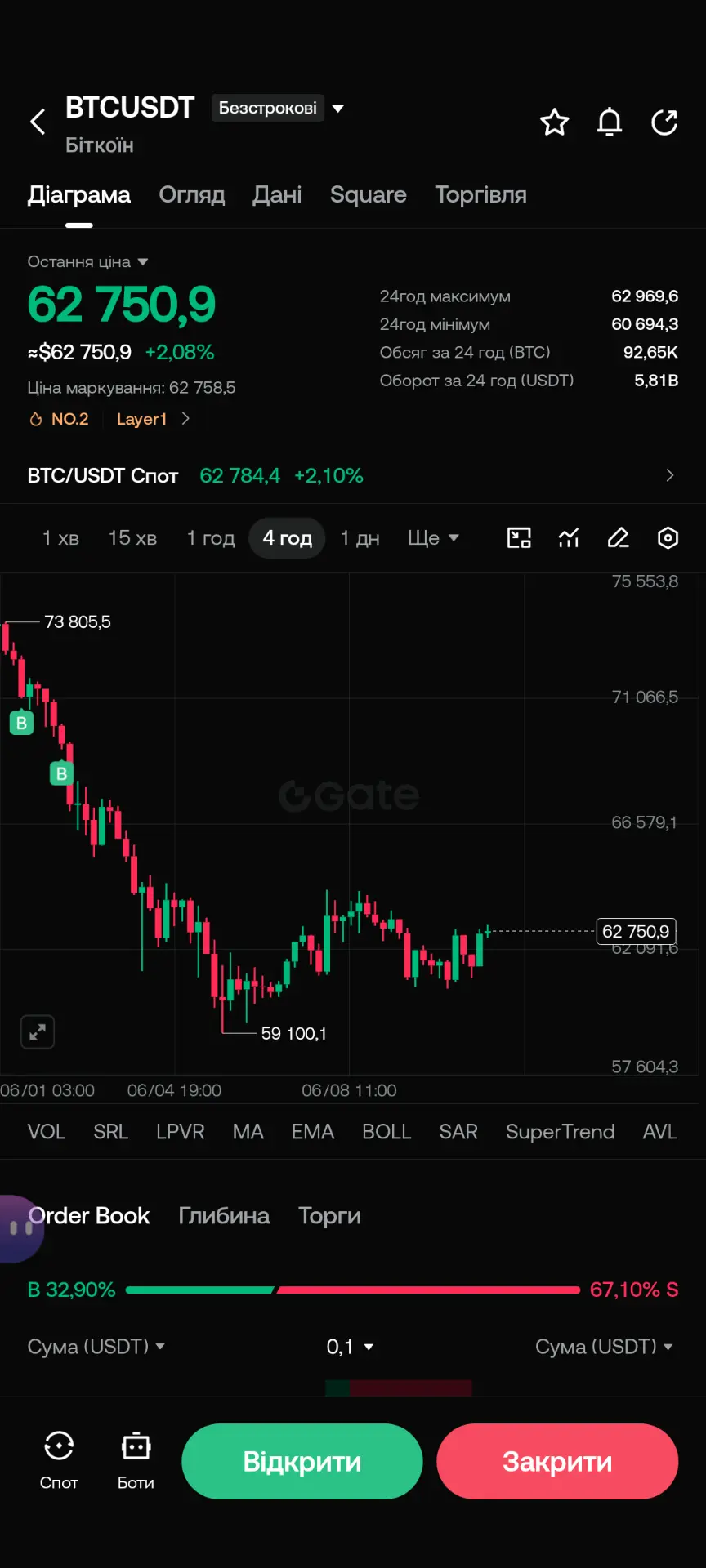Viewport: 706px width, 1568px height.
Task: Switch to the Огляд tab
Action: (x=192, y=195)
